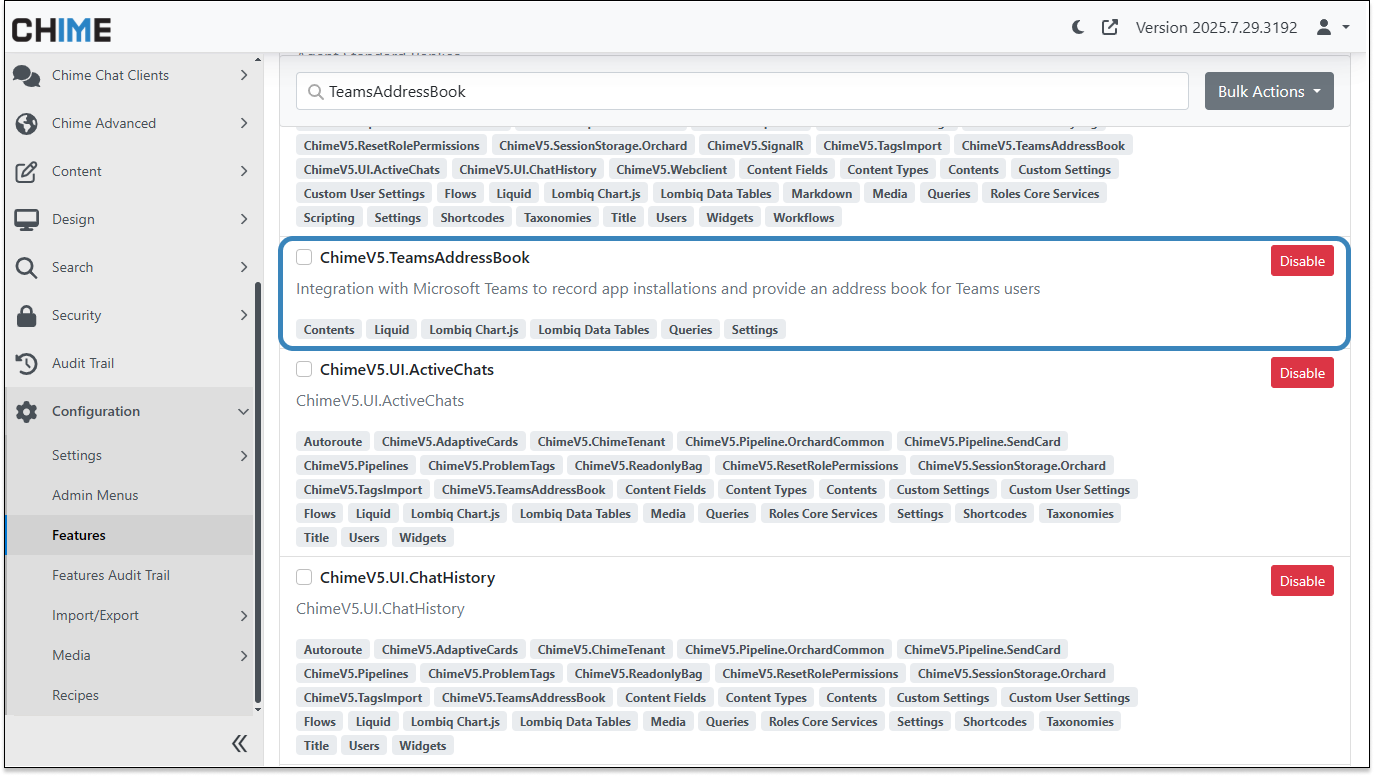Click the Chime Chat Clients chat icon
The height and width of the screenshot is (776, 1374).
[27, 76]
